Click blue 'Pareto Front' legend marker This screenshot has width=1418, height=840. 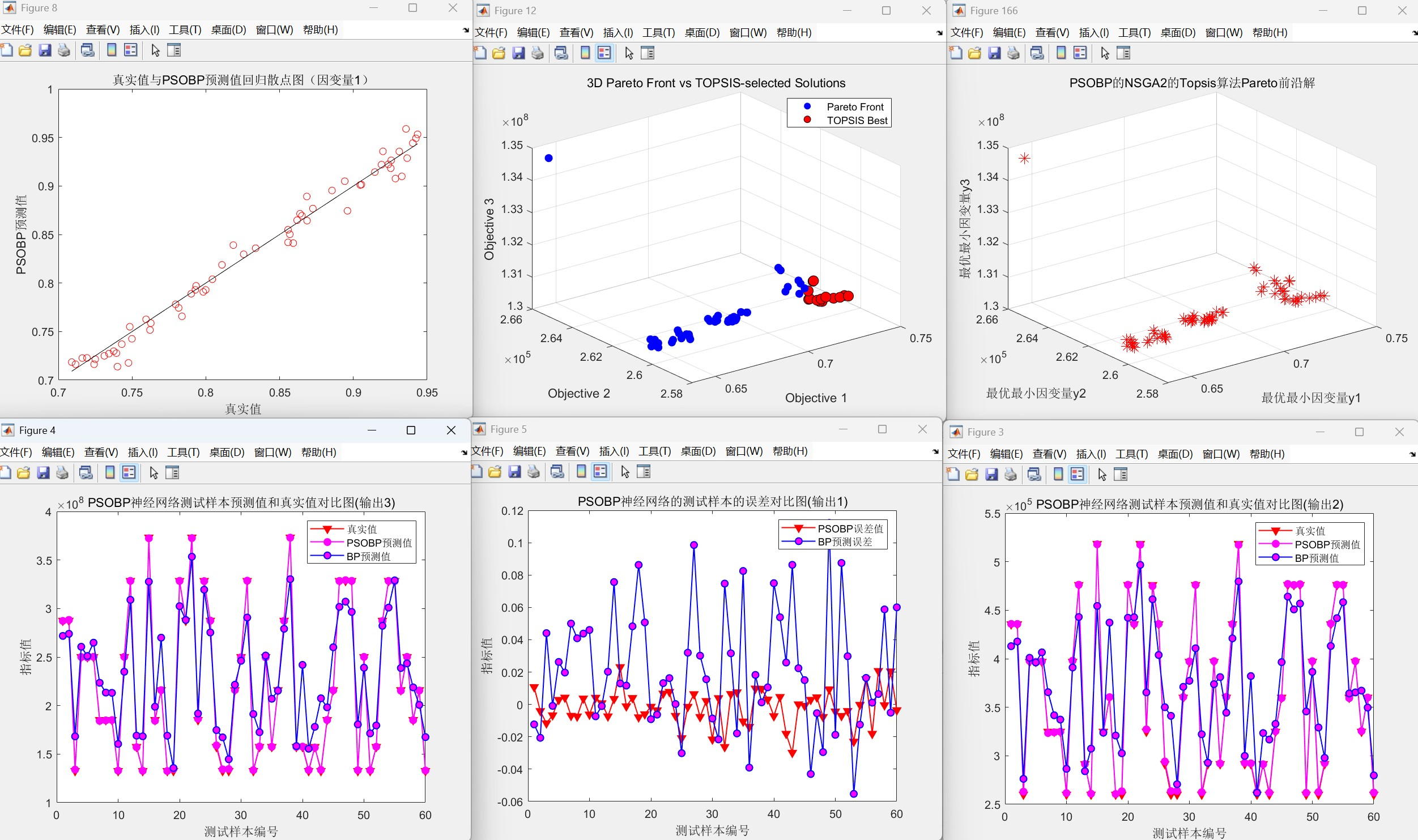(807, 106)
